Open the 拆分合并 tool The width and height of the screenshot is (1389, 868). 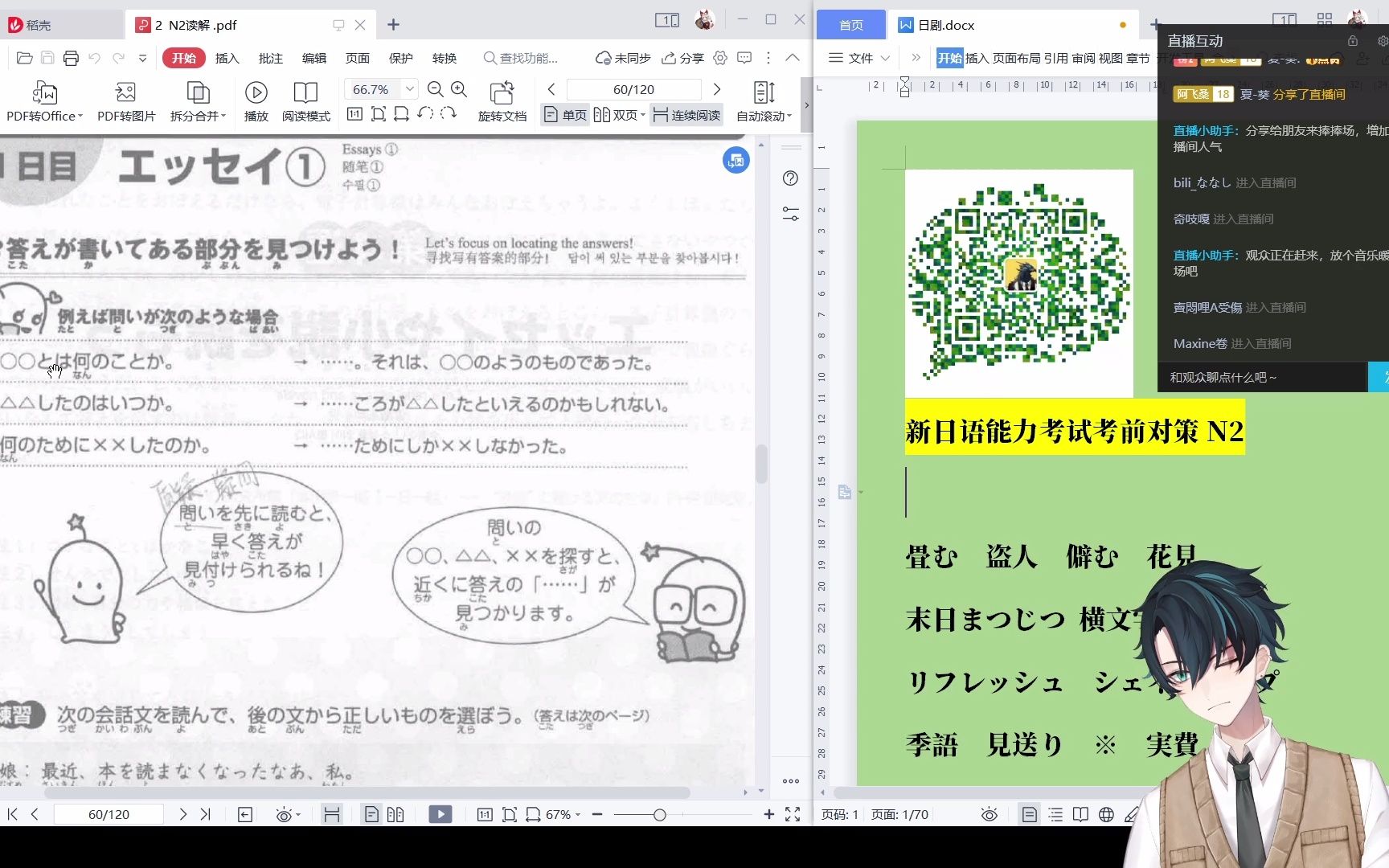pyautogui.click(x=198, y=101)
